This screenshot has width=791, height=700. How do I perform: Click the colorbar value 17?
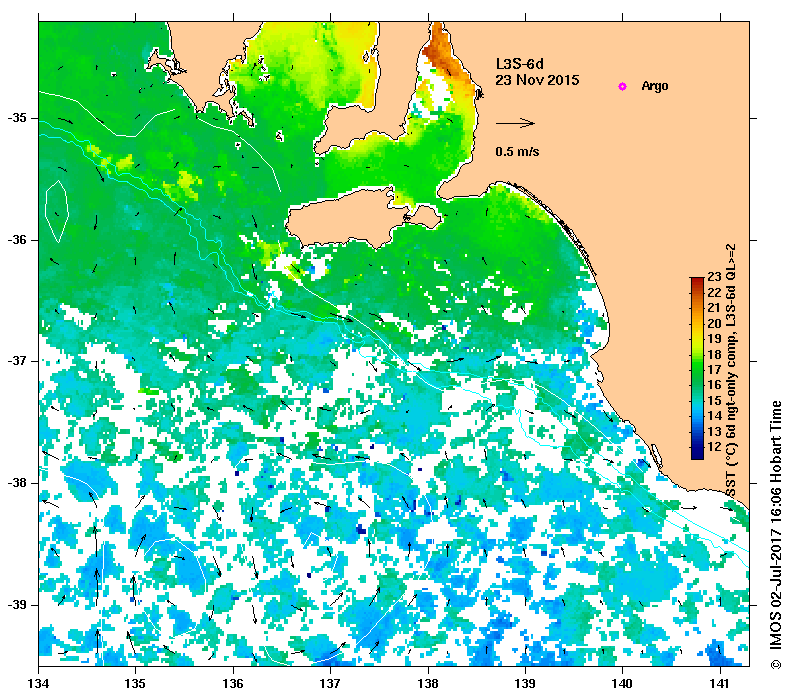pos(714,370)
